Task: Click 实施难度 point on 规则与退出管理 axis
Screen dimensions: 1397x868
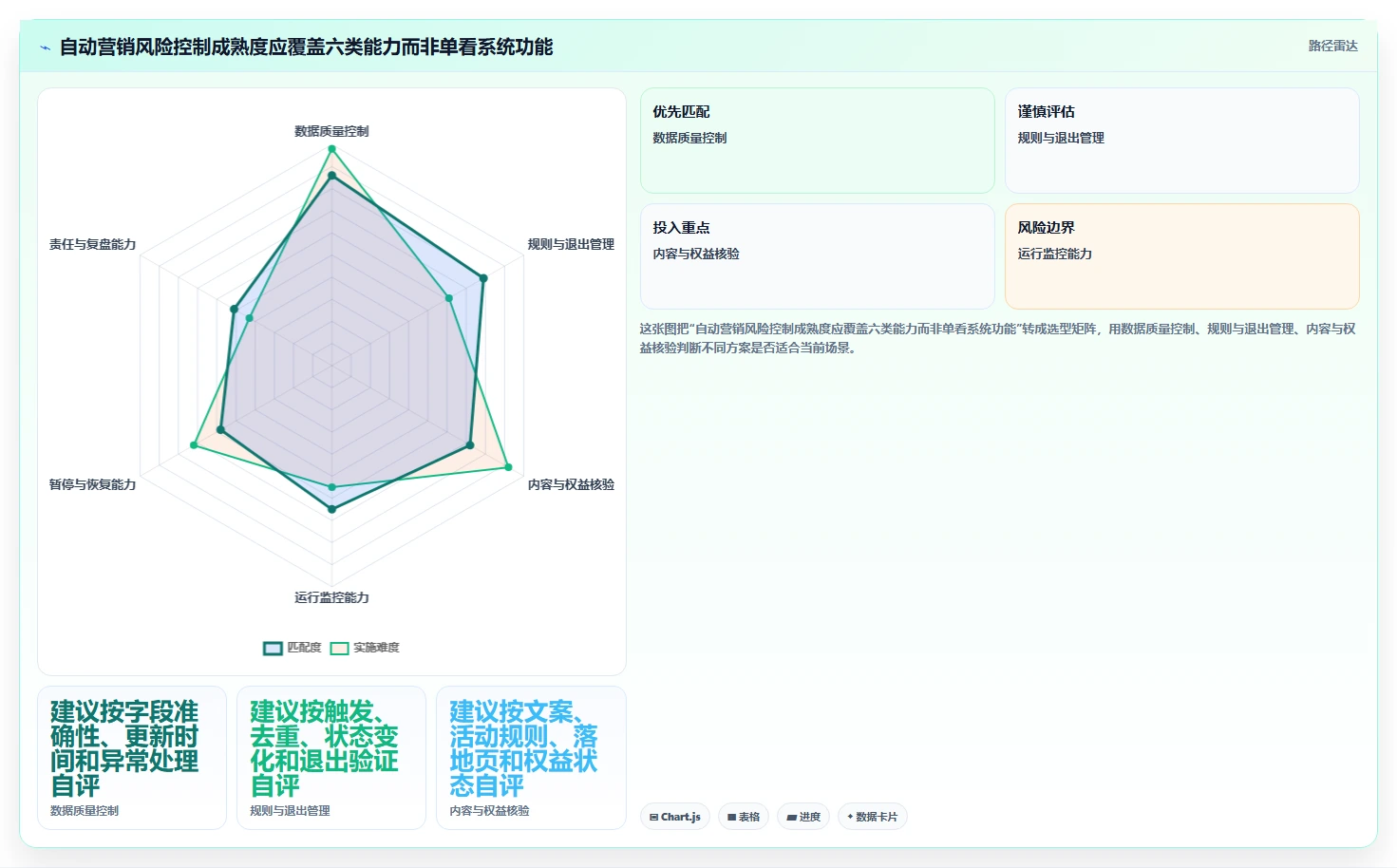Action: 449,297
